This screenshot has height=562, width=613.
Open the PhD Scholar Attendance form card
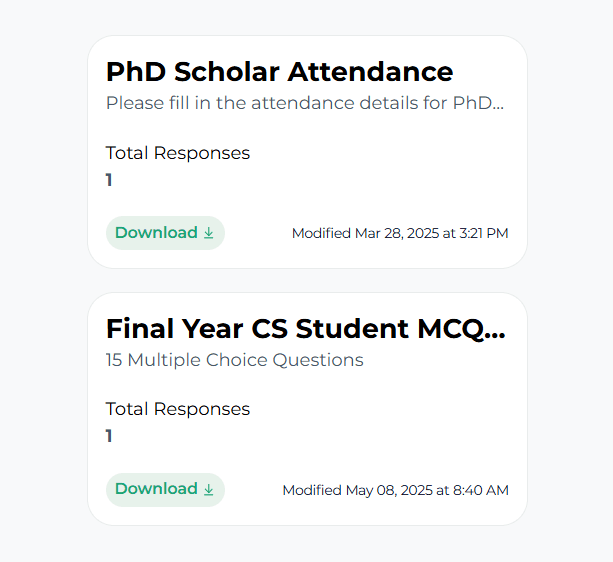(x=307, y=152)
